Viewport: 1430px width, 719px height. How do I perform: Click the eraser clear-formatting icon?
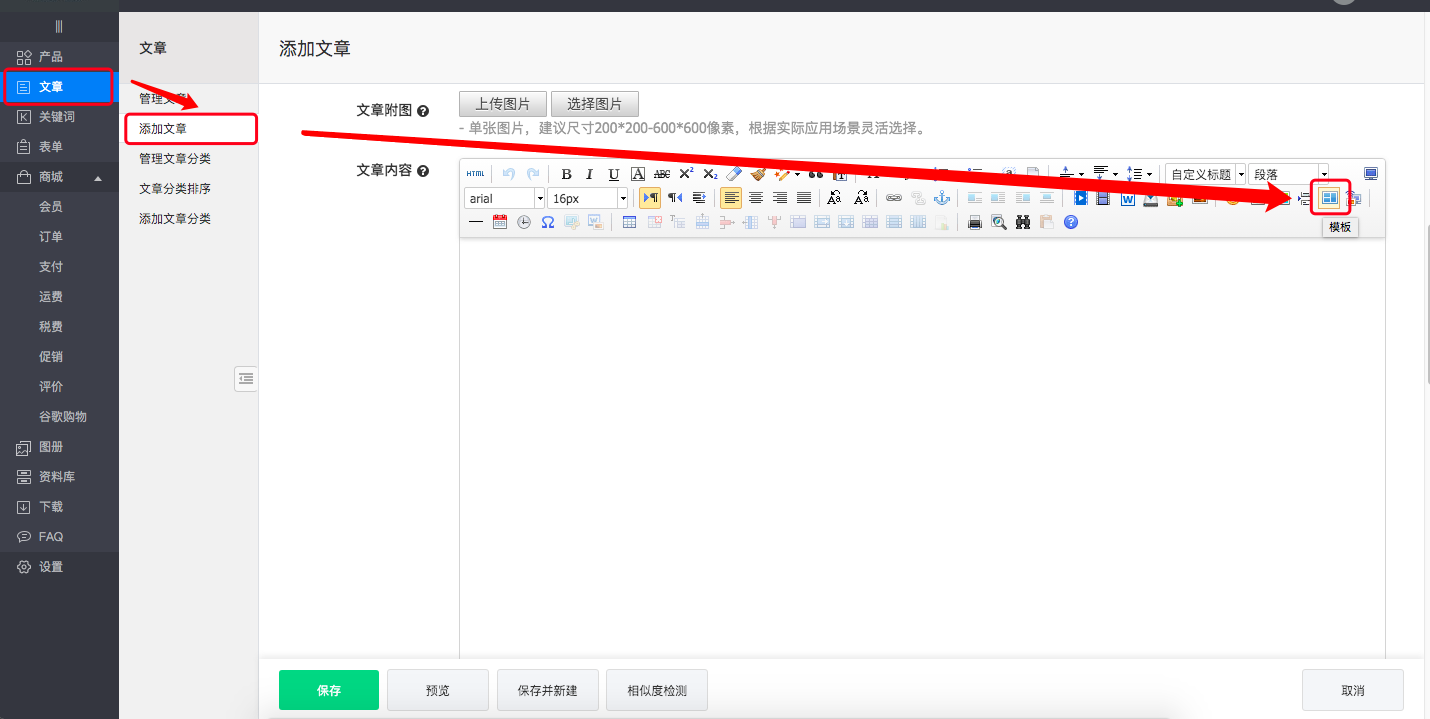click(734, 174)
